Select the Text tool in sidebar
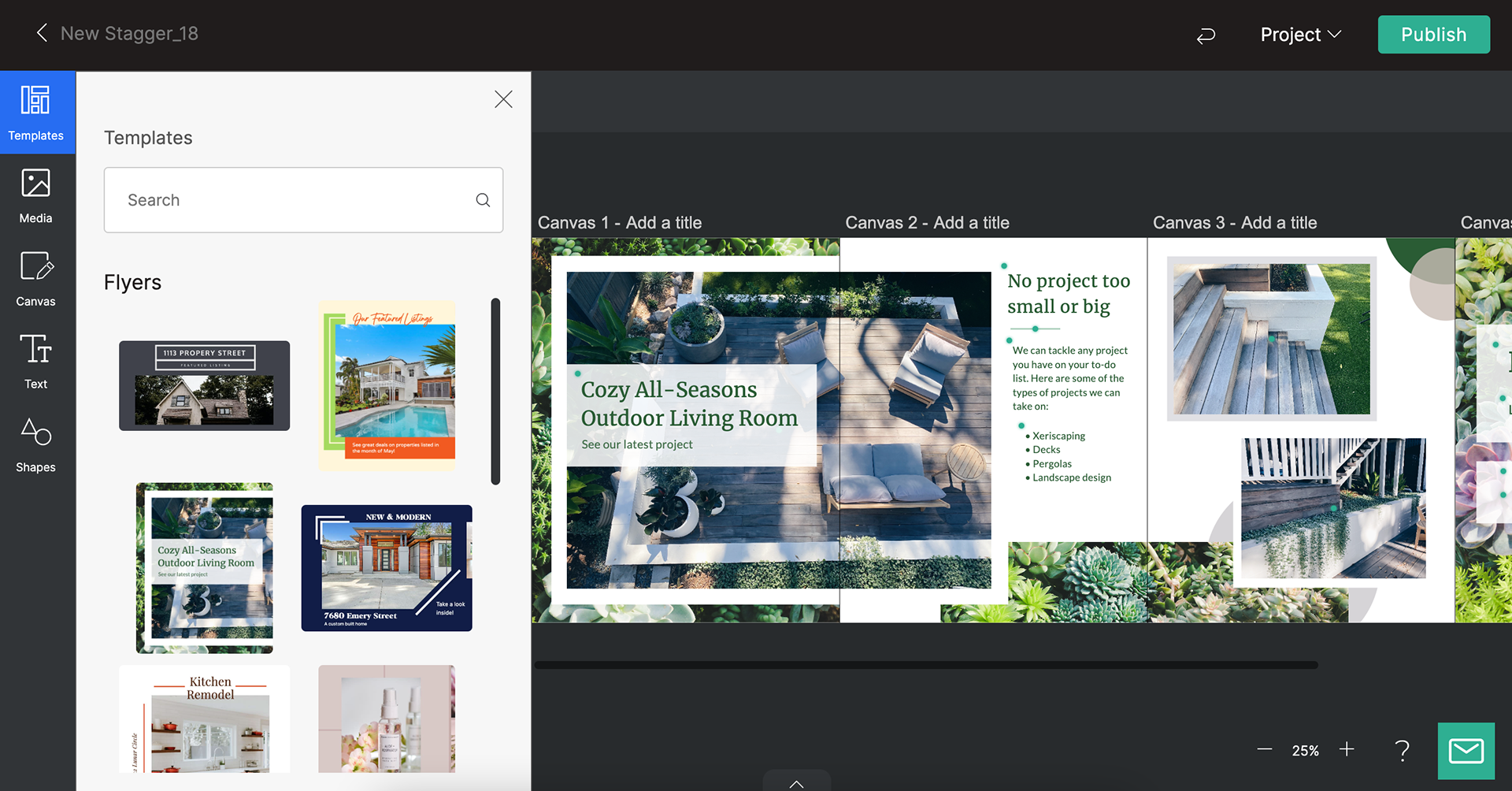The height and width of the screenshot is (791, 1512). pos(36,362)
